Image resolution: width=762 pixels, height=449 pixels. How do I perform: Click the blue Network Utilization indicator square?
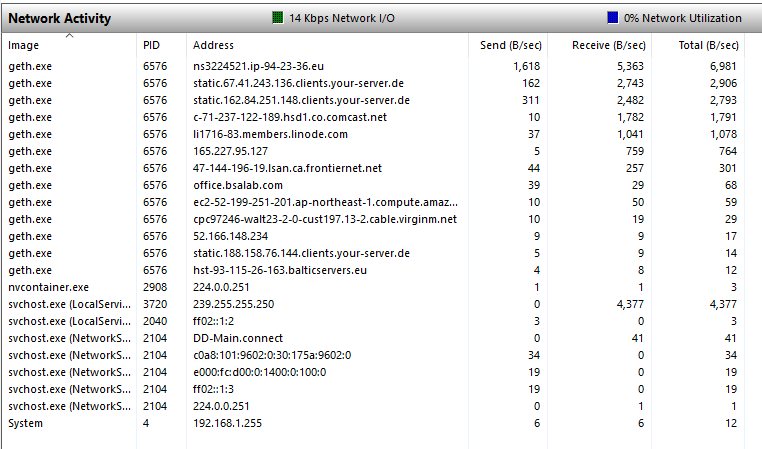[613, 18]
